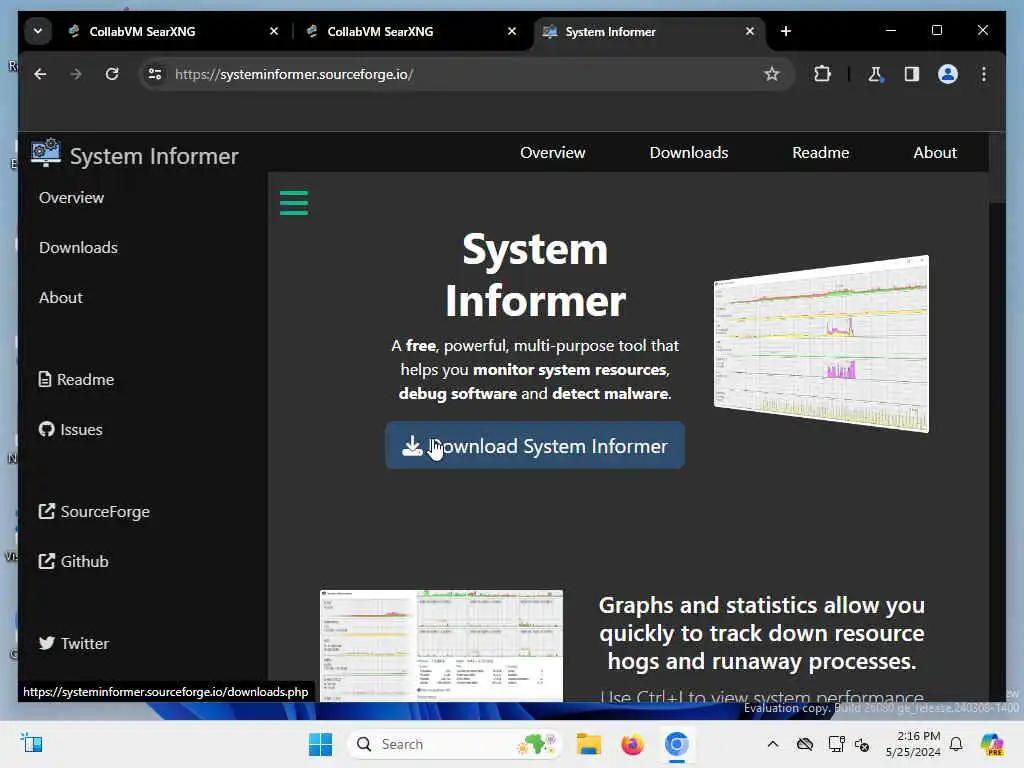
Task: Open Chrome three-dot menu
Action: (984, 74)
